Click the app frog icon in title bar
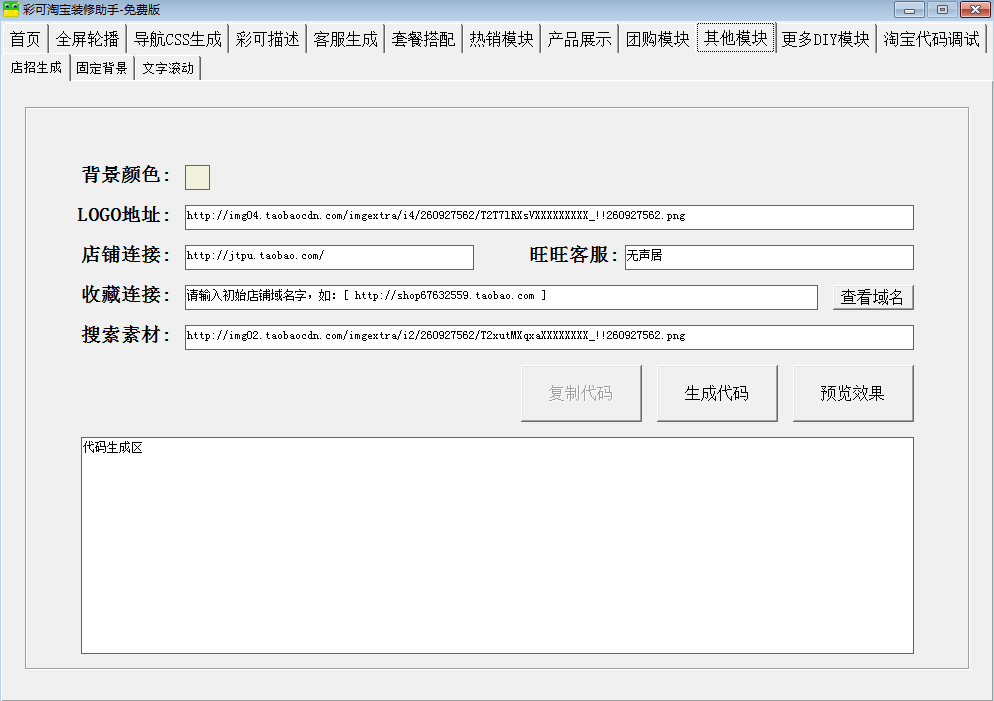 (x=11, y=9)
